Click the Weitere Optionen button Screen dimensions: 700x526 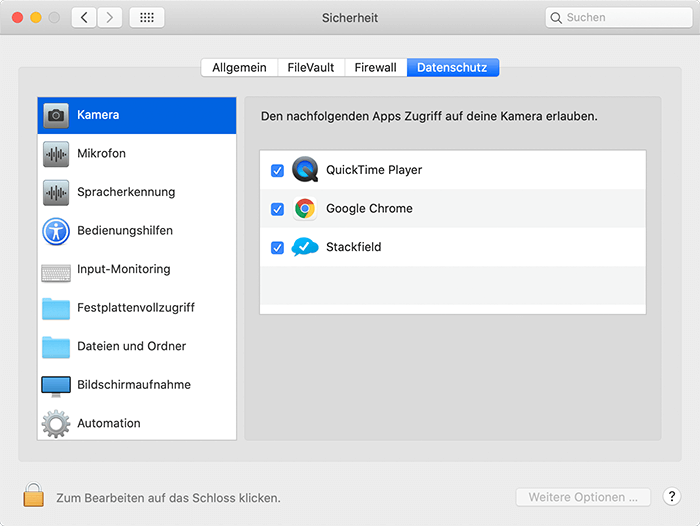tap(583, 497)
